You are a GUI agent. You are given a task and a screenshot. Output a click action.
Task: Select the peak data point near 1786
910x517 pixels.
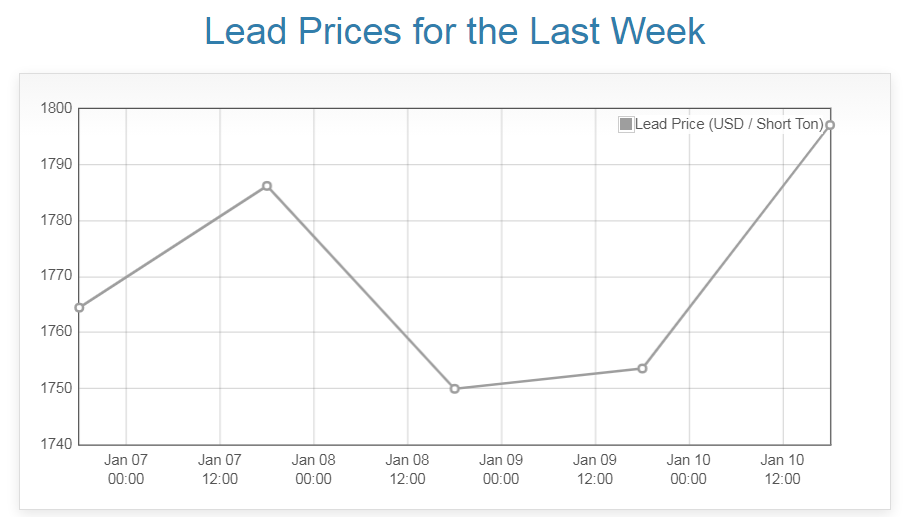pos(267,186)
